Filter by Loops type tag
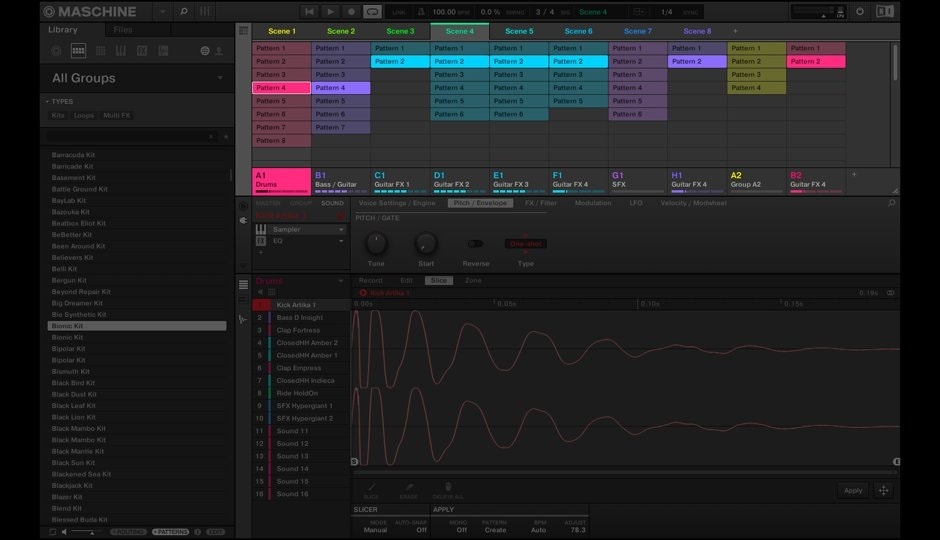 click(x=83, y=116)
